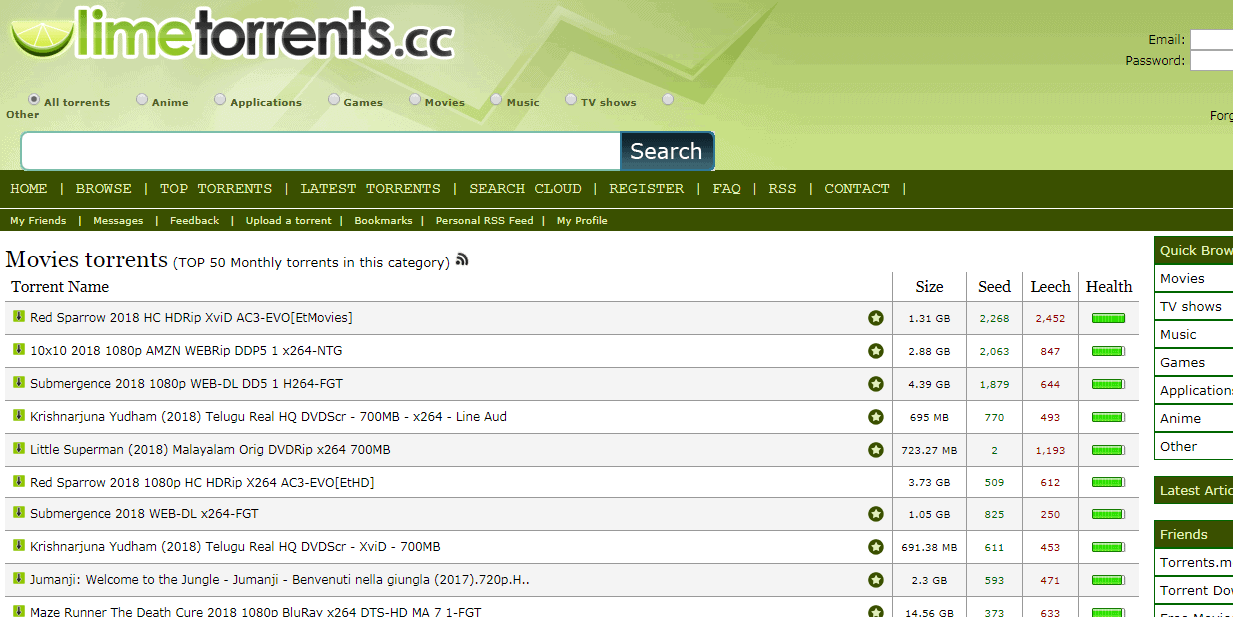Screen dimensions: 1233x617
Task: Select the Anime radio button
Action: pyautogui.click(x=142, y=100)
